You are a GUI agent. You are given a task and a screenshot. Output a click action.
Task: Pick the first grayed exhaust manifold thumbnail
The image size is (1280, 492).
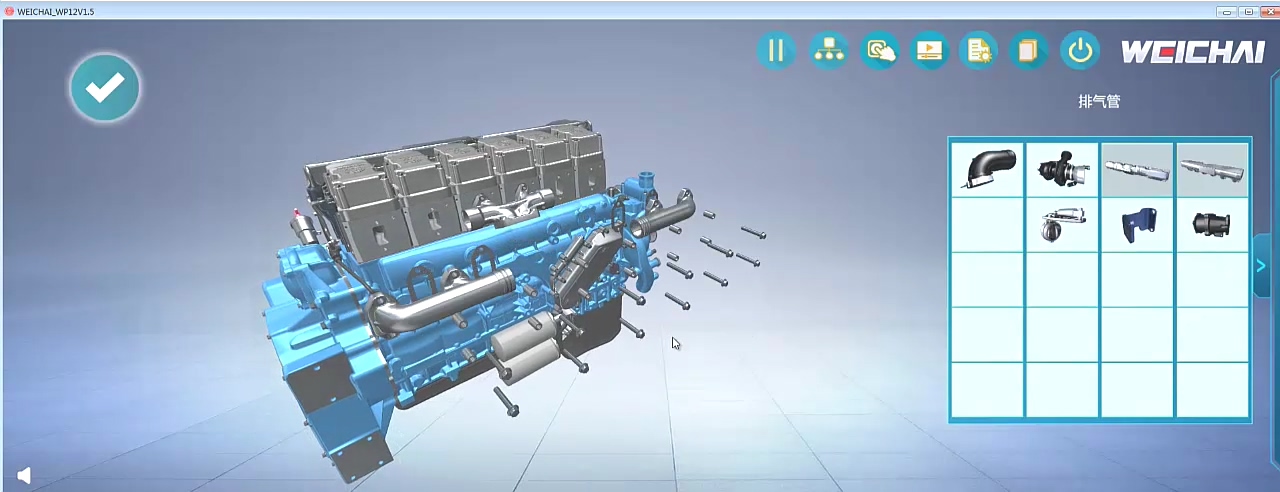1137,169
